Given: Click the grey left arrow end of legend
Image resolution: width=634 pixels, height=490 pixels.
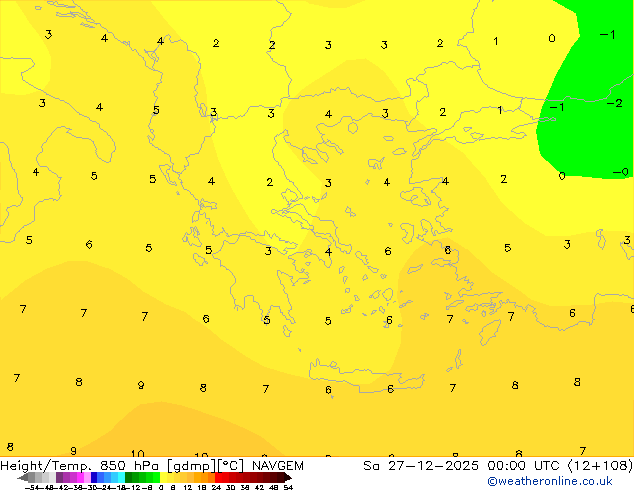Looking at the screenshot, I should click(23, 478).
